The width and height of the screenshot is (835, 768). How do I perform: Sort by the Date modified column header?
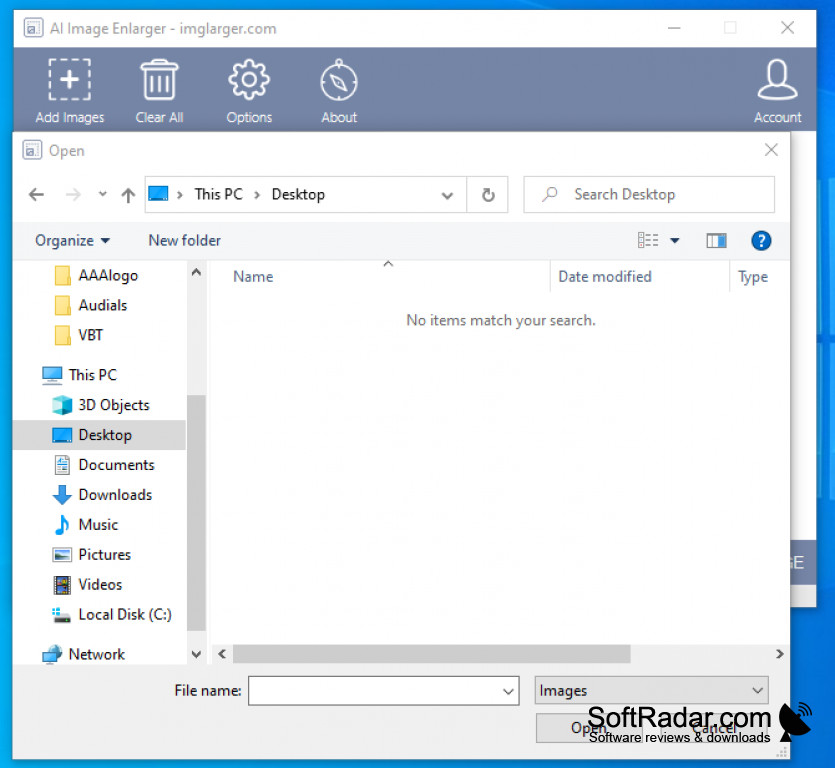pos(605,277)
